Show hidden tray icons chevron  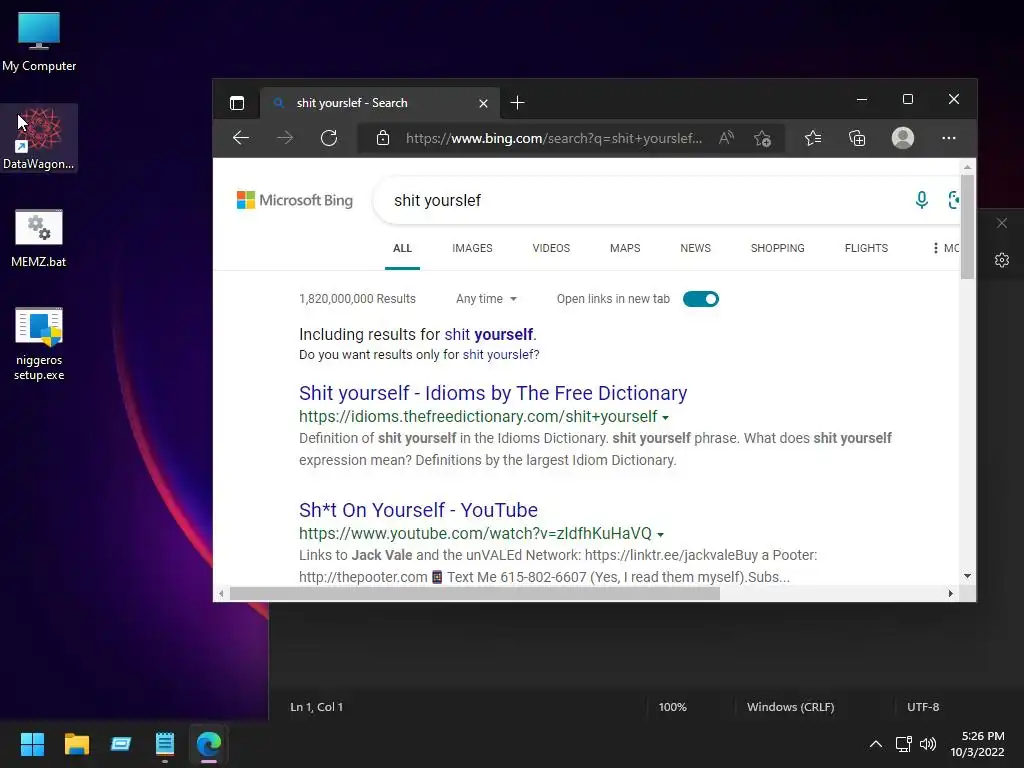pyautogui.click(x=876, y=744)
